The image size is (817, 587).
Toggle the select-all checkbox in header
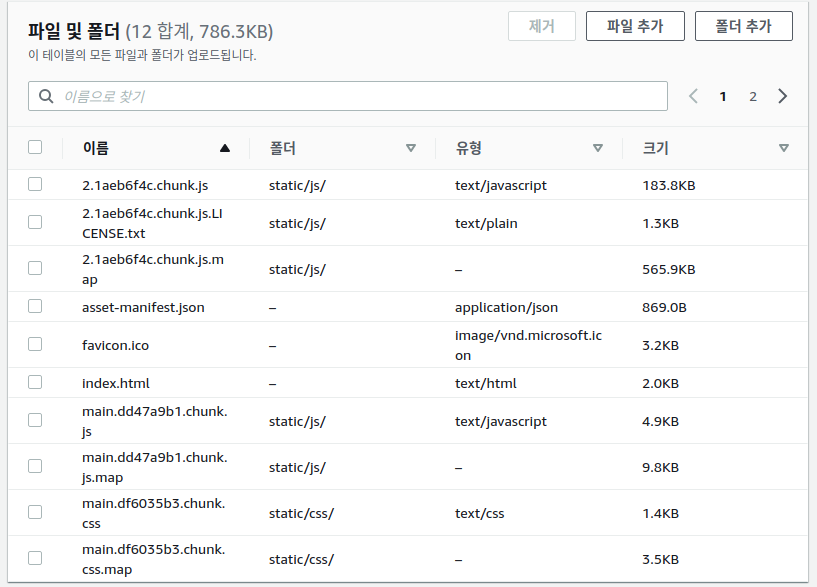(35, 147)
